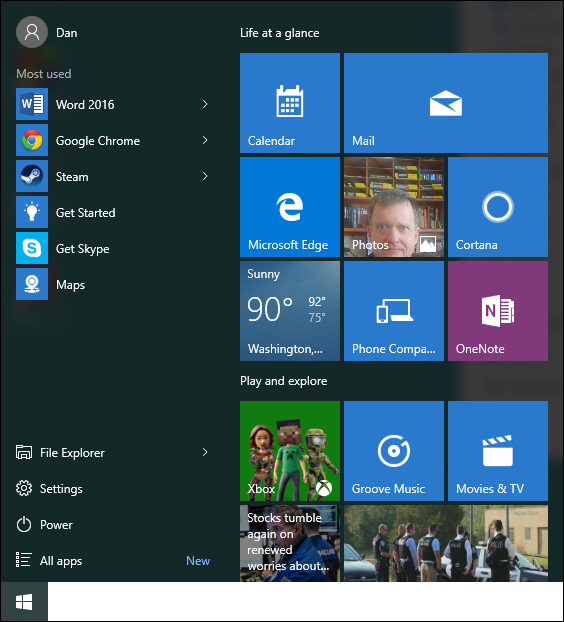Click the New label beside All apps

[198, 561]
